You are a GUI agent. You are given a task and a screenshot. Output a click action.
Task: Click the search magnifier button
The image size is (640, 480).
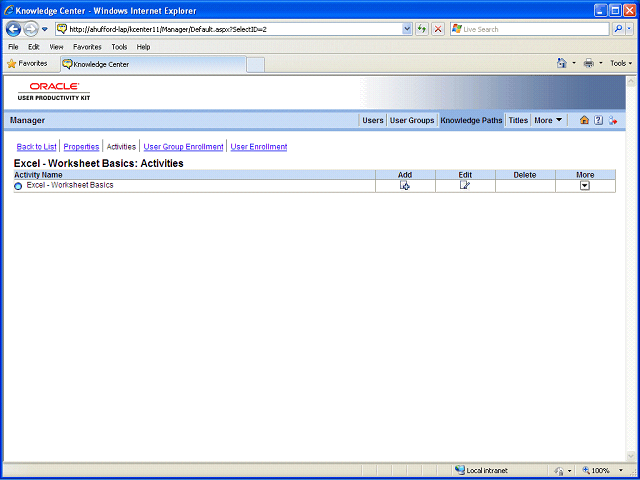tap(619, 29)
